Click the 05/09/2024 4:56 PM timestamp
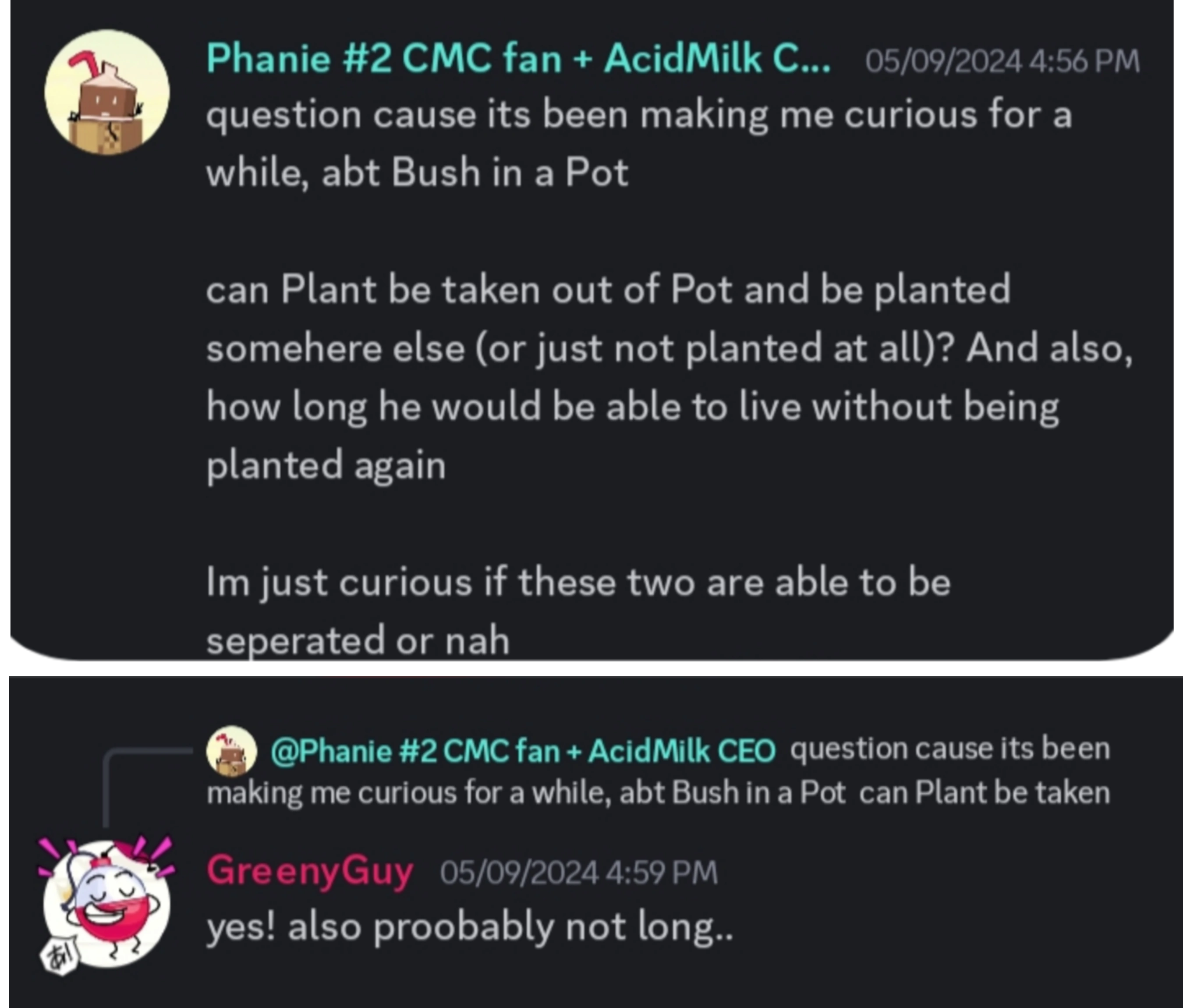Image resolution: width=1183 pixels, height=1008 pixels. point(1002,61)
